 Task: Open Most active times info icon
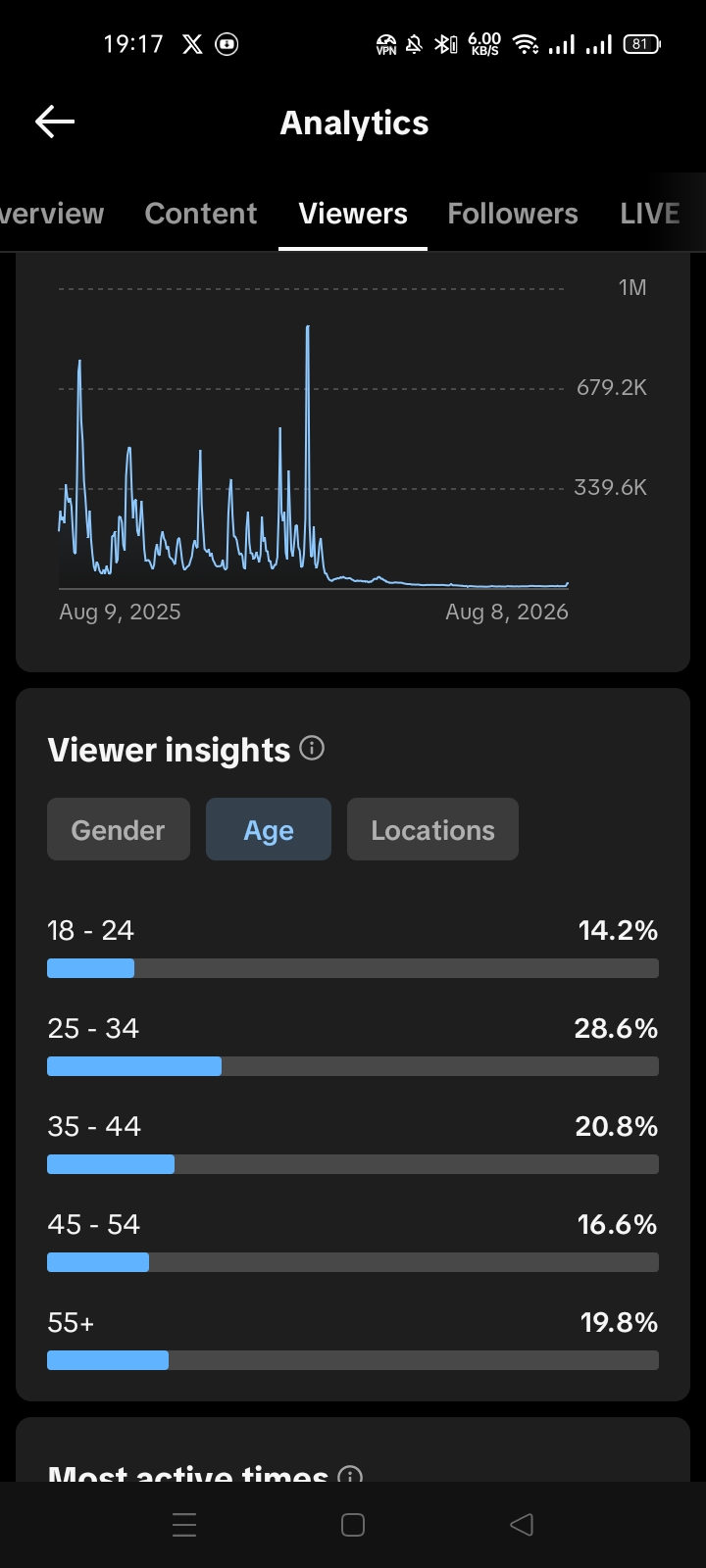[350, 1475]
